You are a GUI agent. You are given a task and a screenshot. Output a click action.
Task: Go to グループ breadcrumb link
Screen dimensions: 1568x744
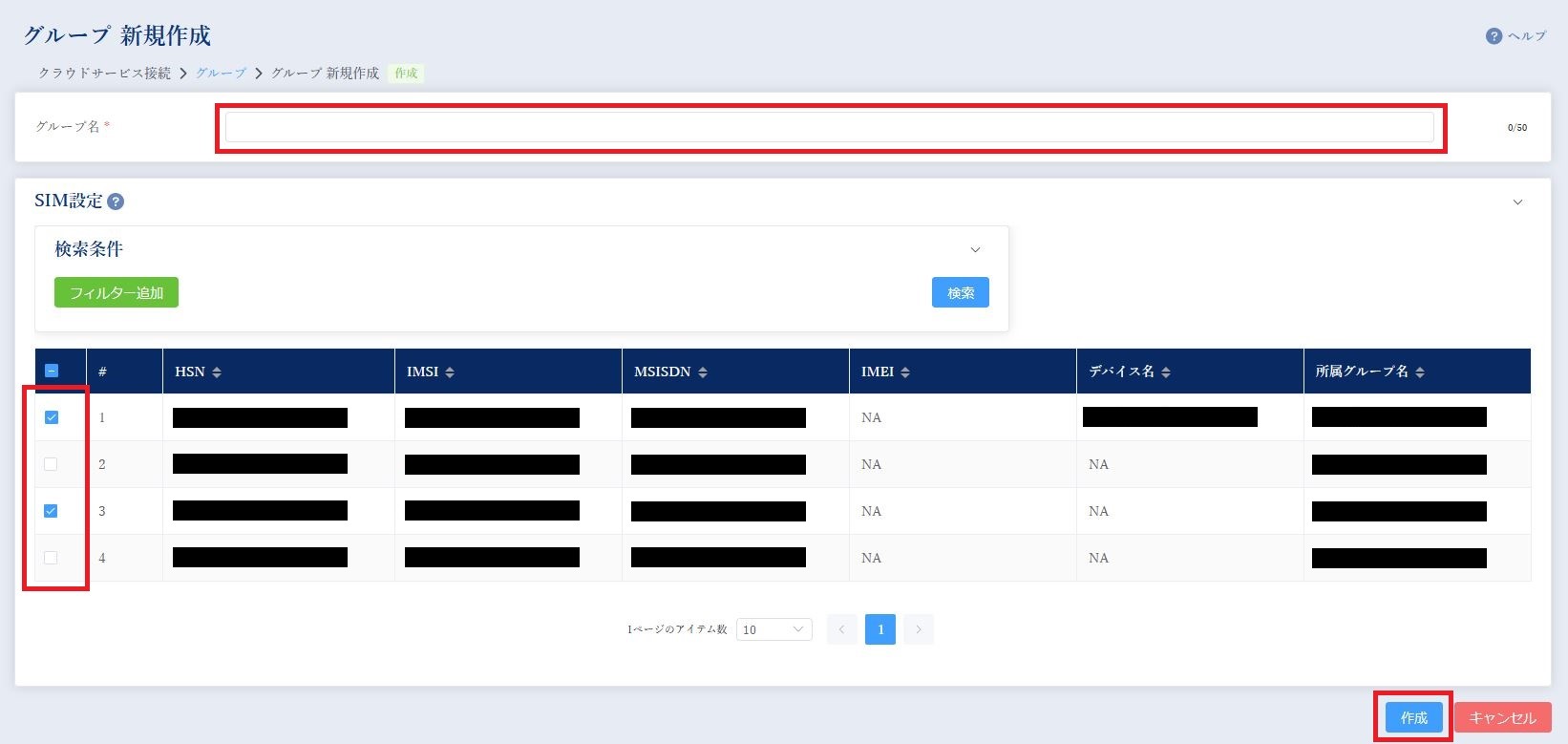click(221, 74)
